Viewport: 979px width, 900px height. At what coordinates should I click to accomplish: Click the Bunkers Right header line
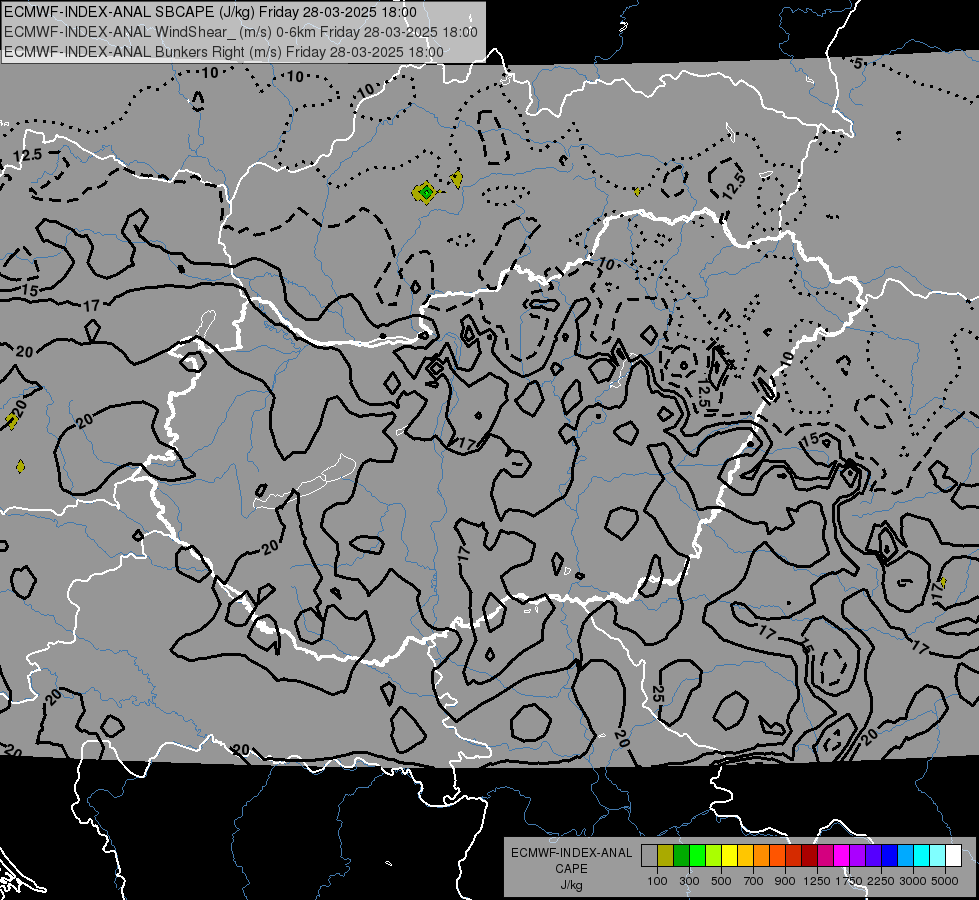coord(224,52)
